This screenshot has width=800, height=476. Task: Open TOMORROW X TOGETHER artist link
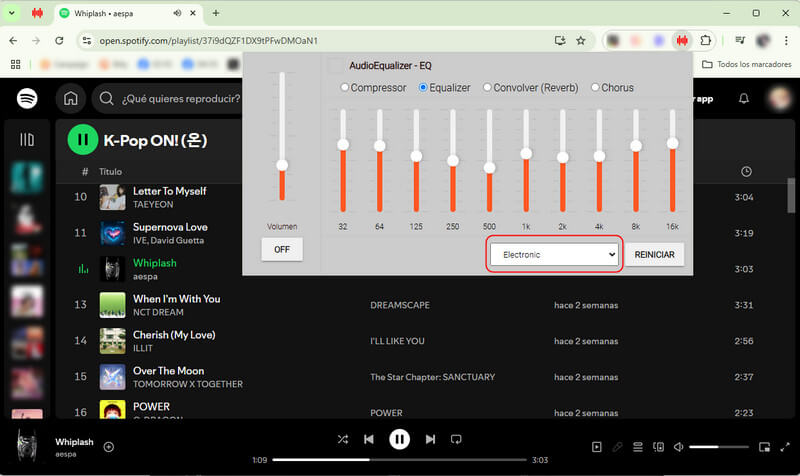(x=188, y=384)
